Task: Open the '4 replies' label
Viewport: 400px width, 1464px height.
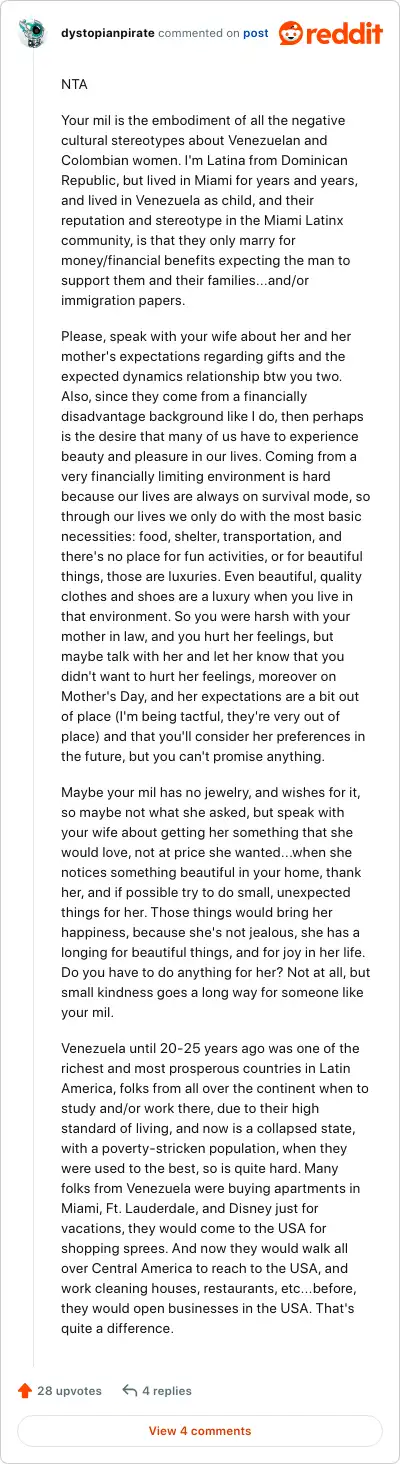Action: tap(167, 1390)
